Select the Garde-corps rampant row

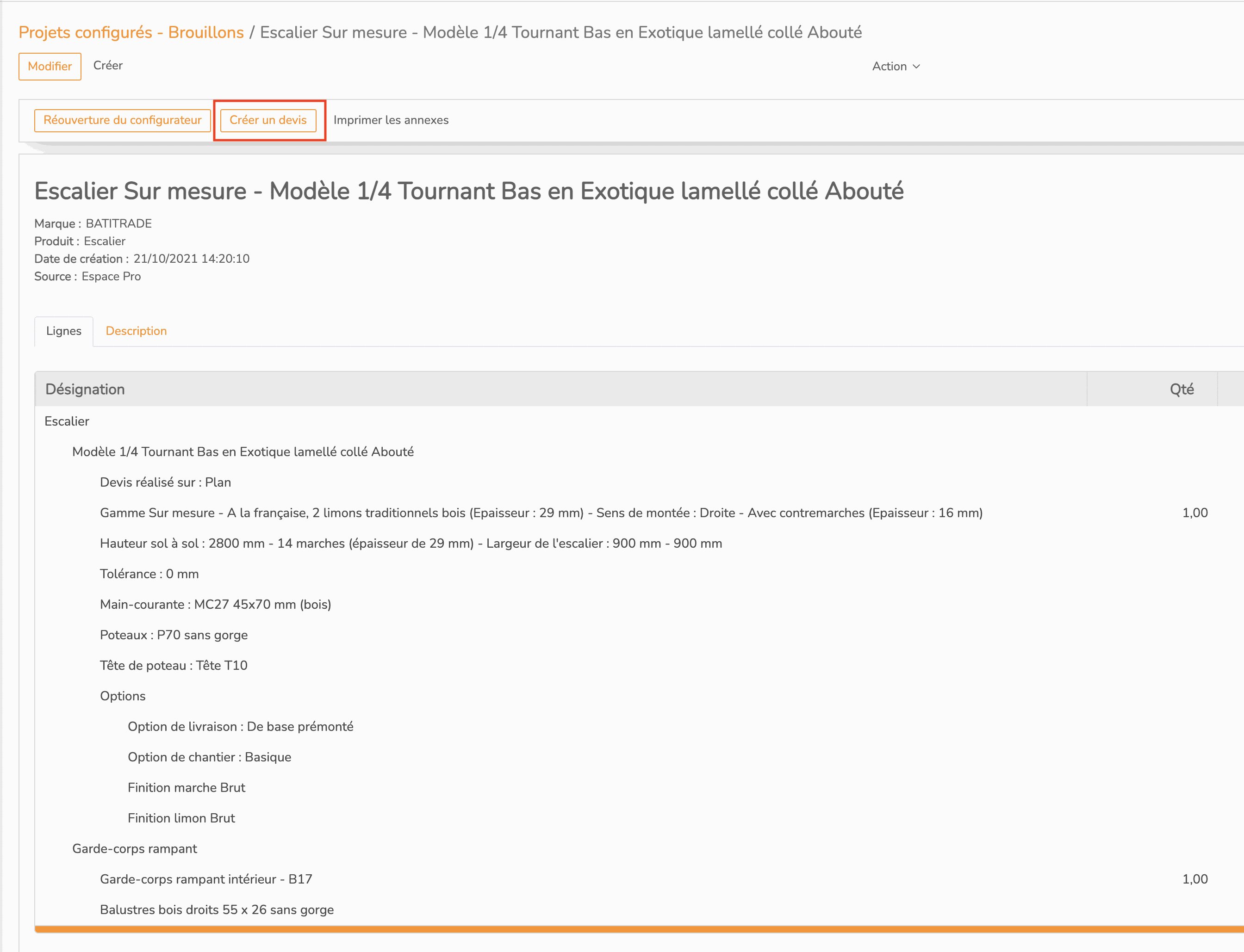tap(639, 848)
